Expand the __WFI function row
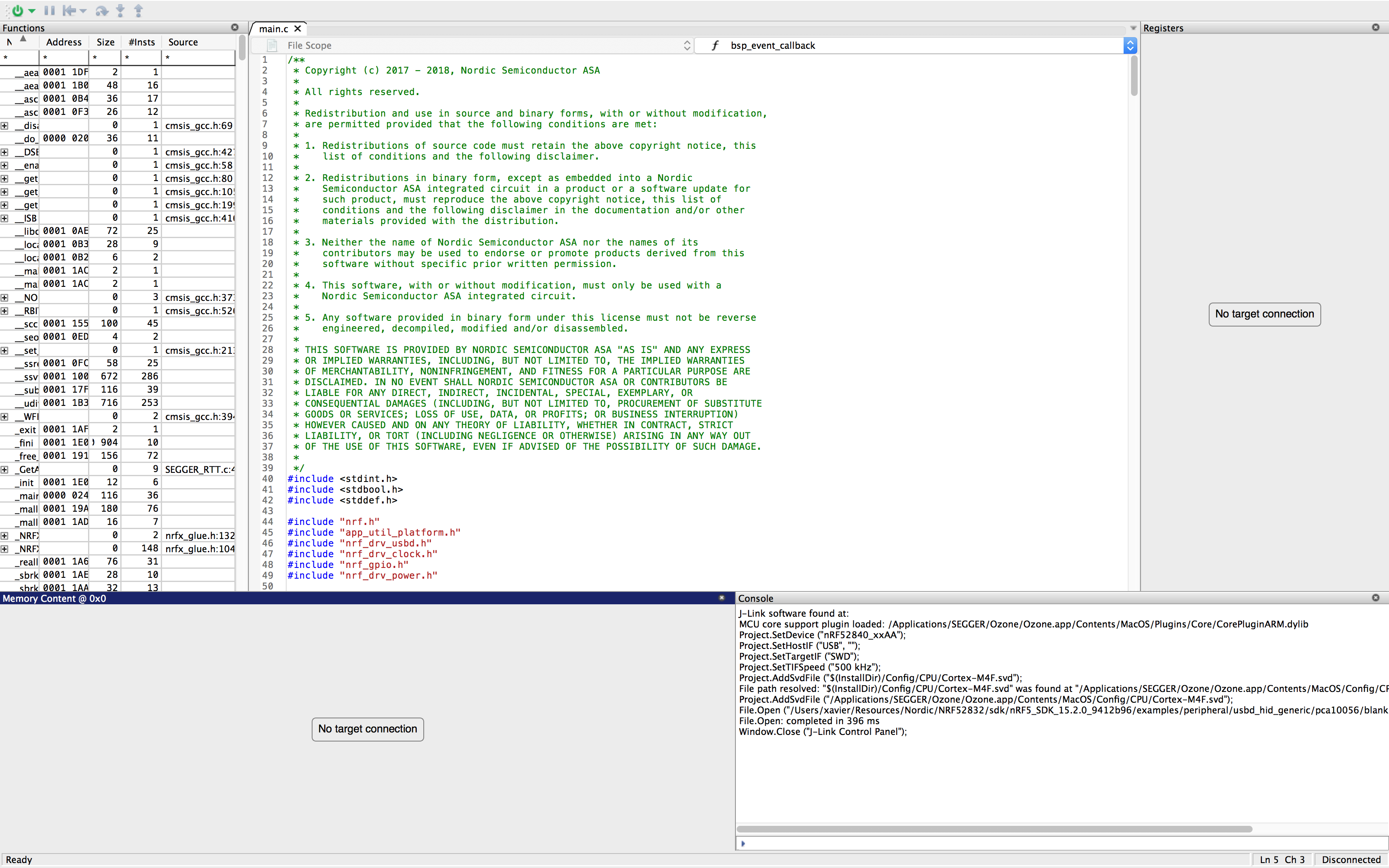 point(5,417)
